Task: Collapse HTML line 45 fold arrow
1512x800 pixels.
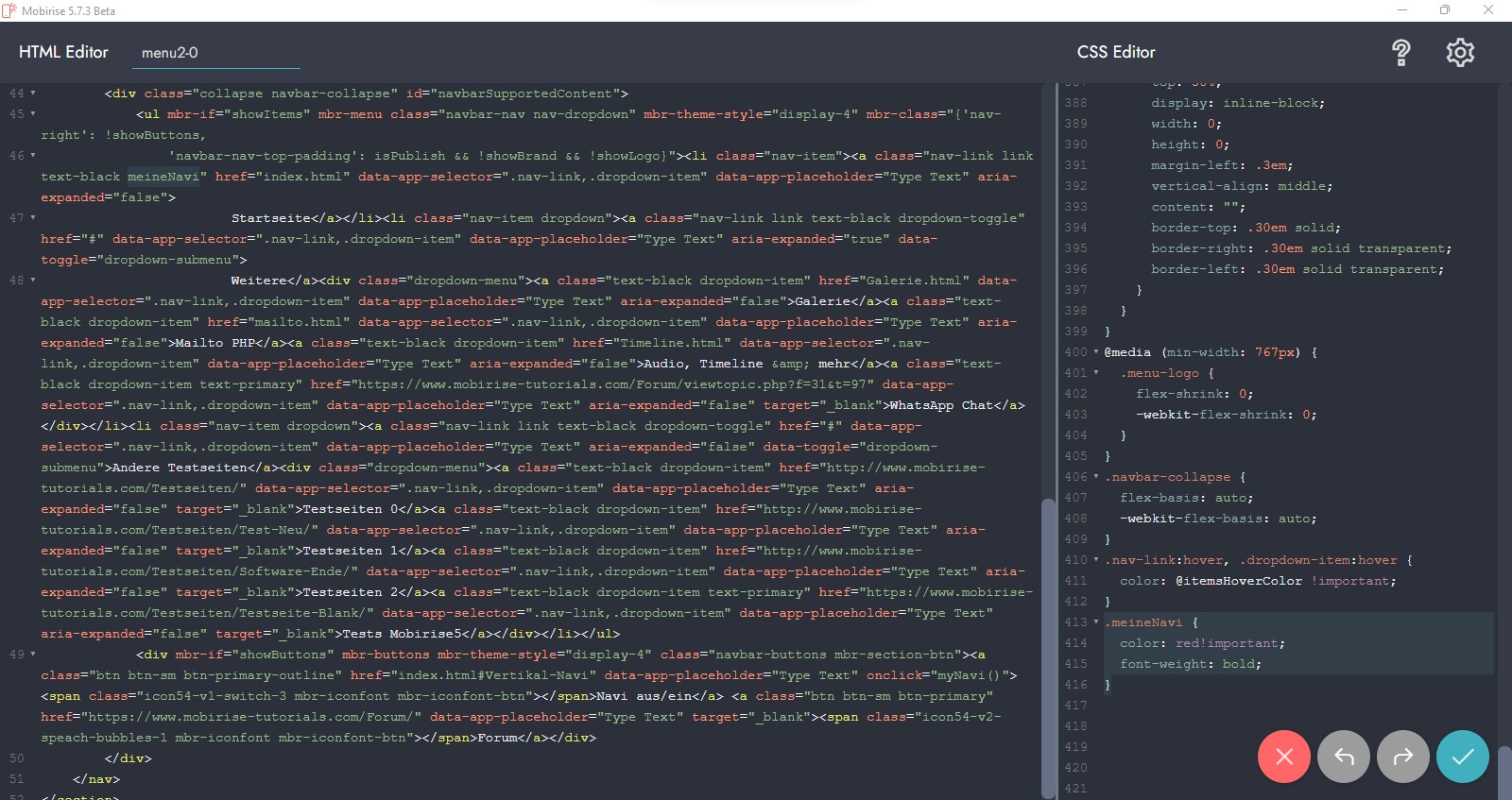Action: [x=33, y=114]
